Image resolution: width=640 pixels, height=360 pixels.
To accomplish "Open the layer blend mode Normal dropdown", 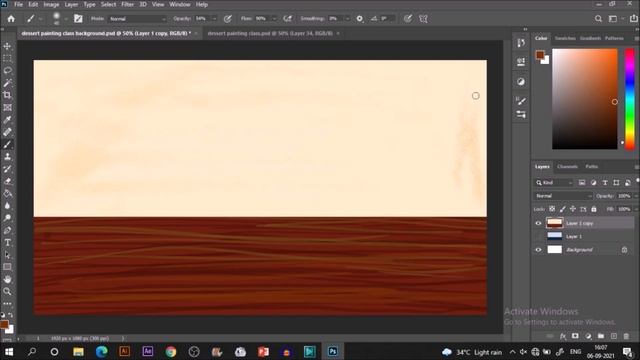I will 563,196.
